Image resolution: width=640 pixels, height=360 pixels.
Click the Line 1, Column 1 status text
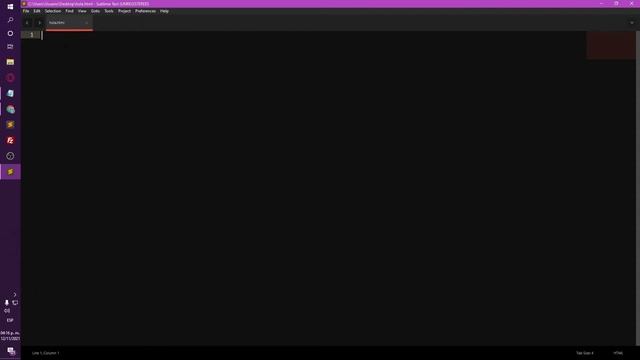point(46,353)
